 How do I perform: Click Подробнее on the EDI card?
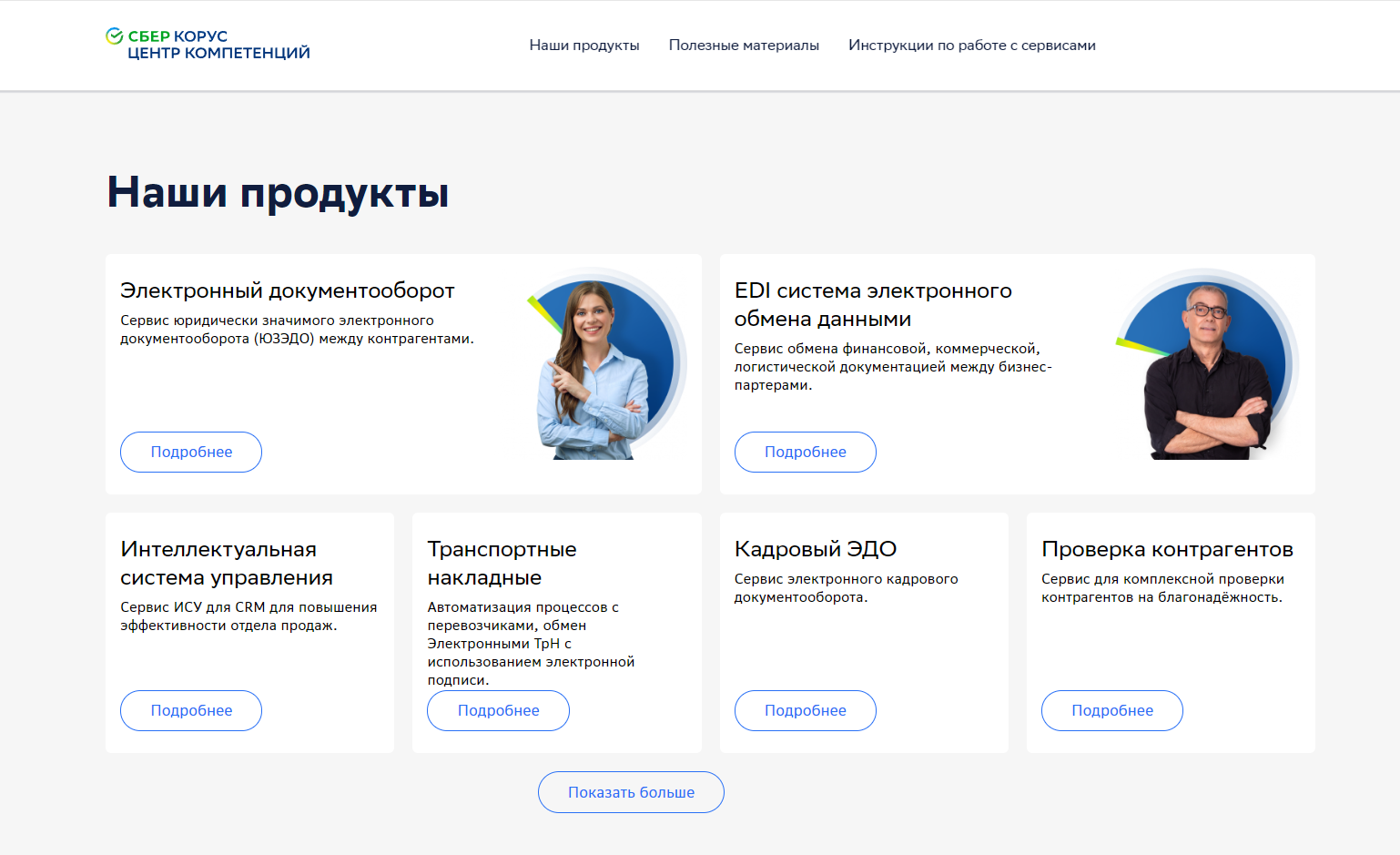coord(805,452)
